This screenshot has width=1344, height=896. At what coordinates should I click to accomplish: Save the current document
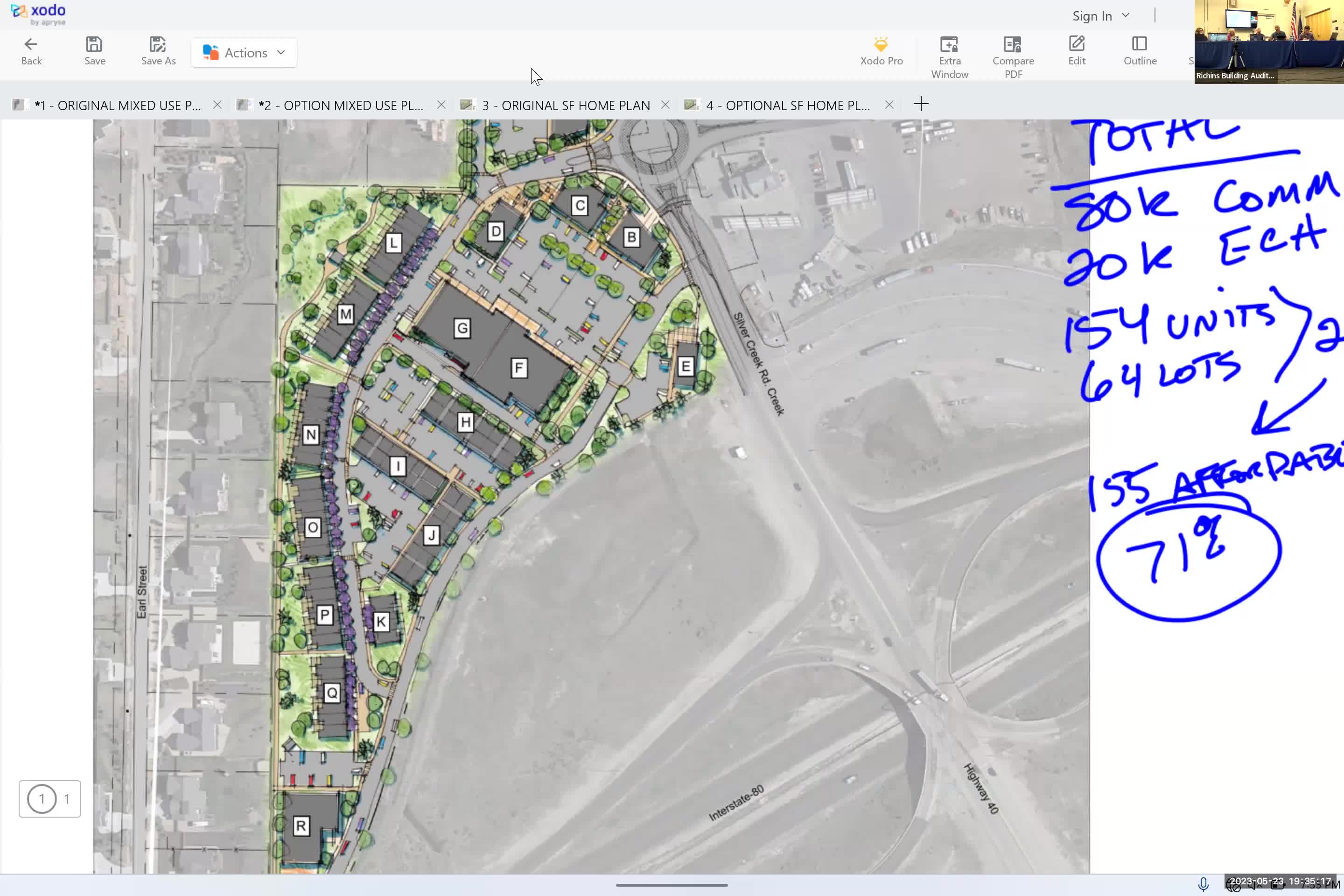tap(93, 51)
